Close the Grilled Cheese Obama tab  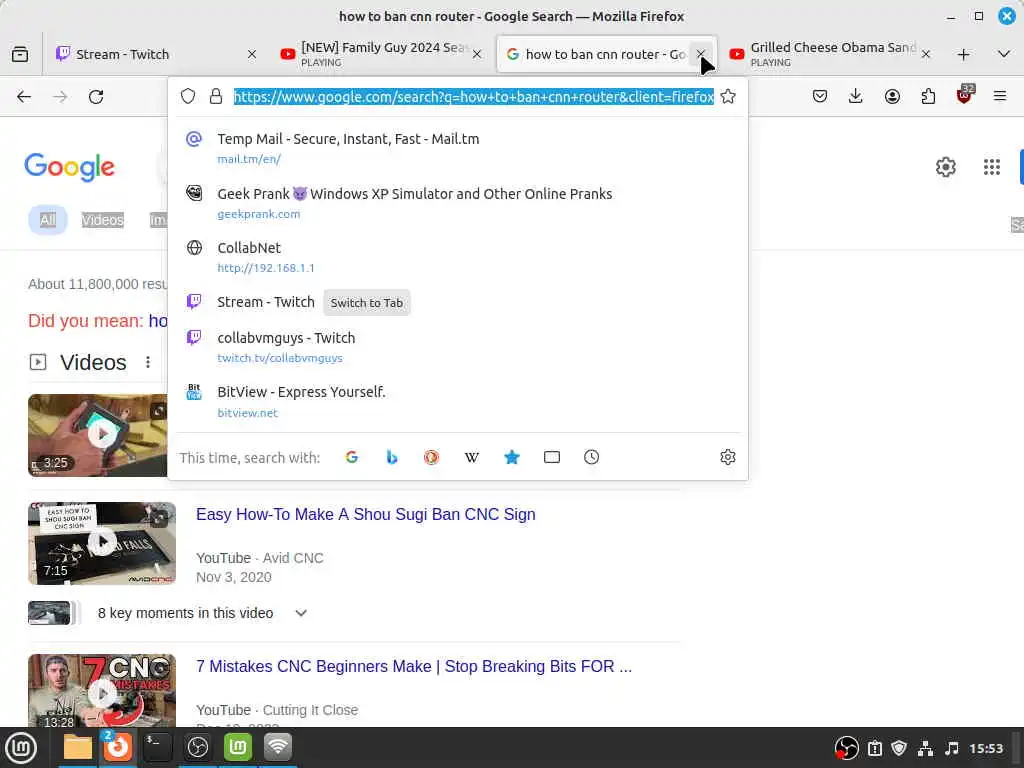pyautogui.click(x=926, y=54)
